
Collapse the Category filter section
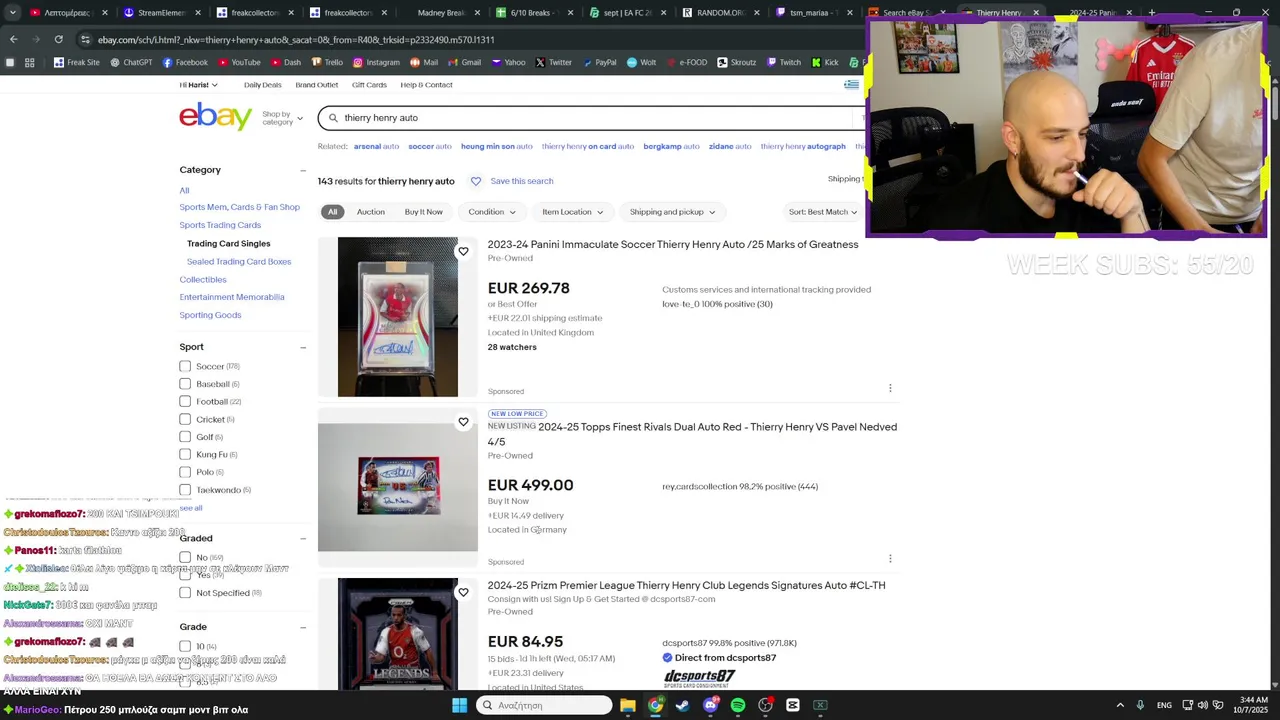(x=303, y=170)
